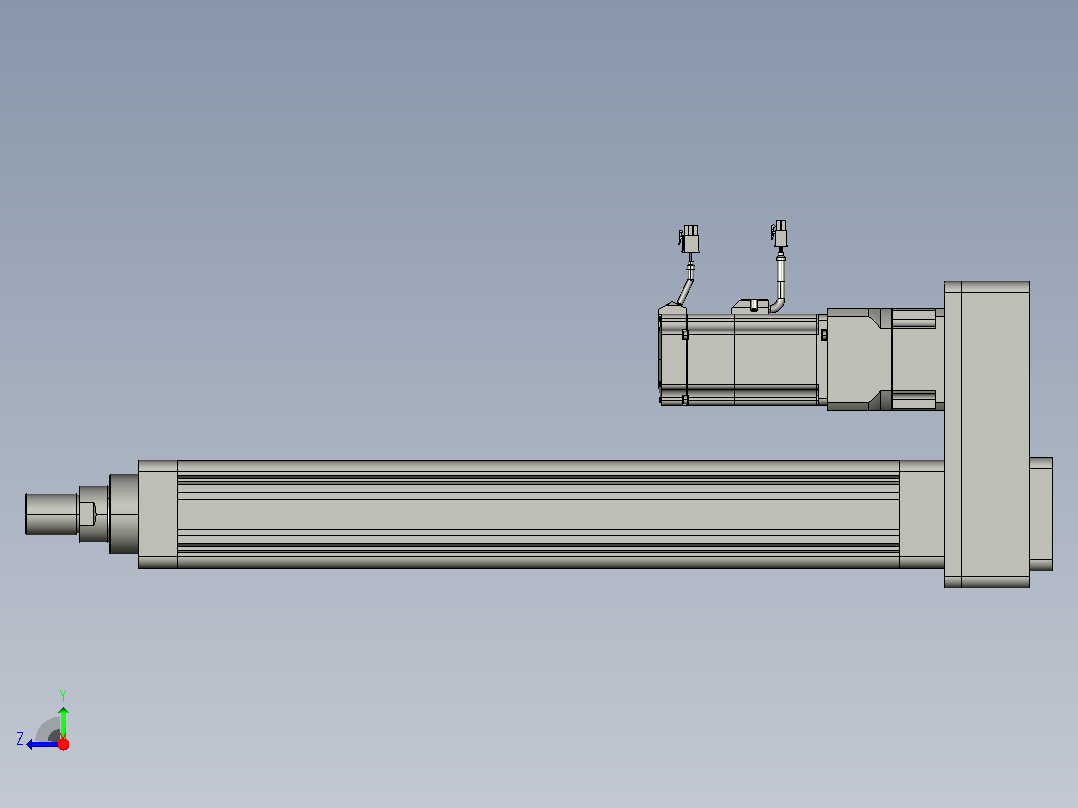Click the blue Z axis arrow of triad
This screenshot has height=808, width=1078.
pyautogui.click(x=41, y=745)
